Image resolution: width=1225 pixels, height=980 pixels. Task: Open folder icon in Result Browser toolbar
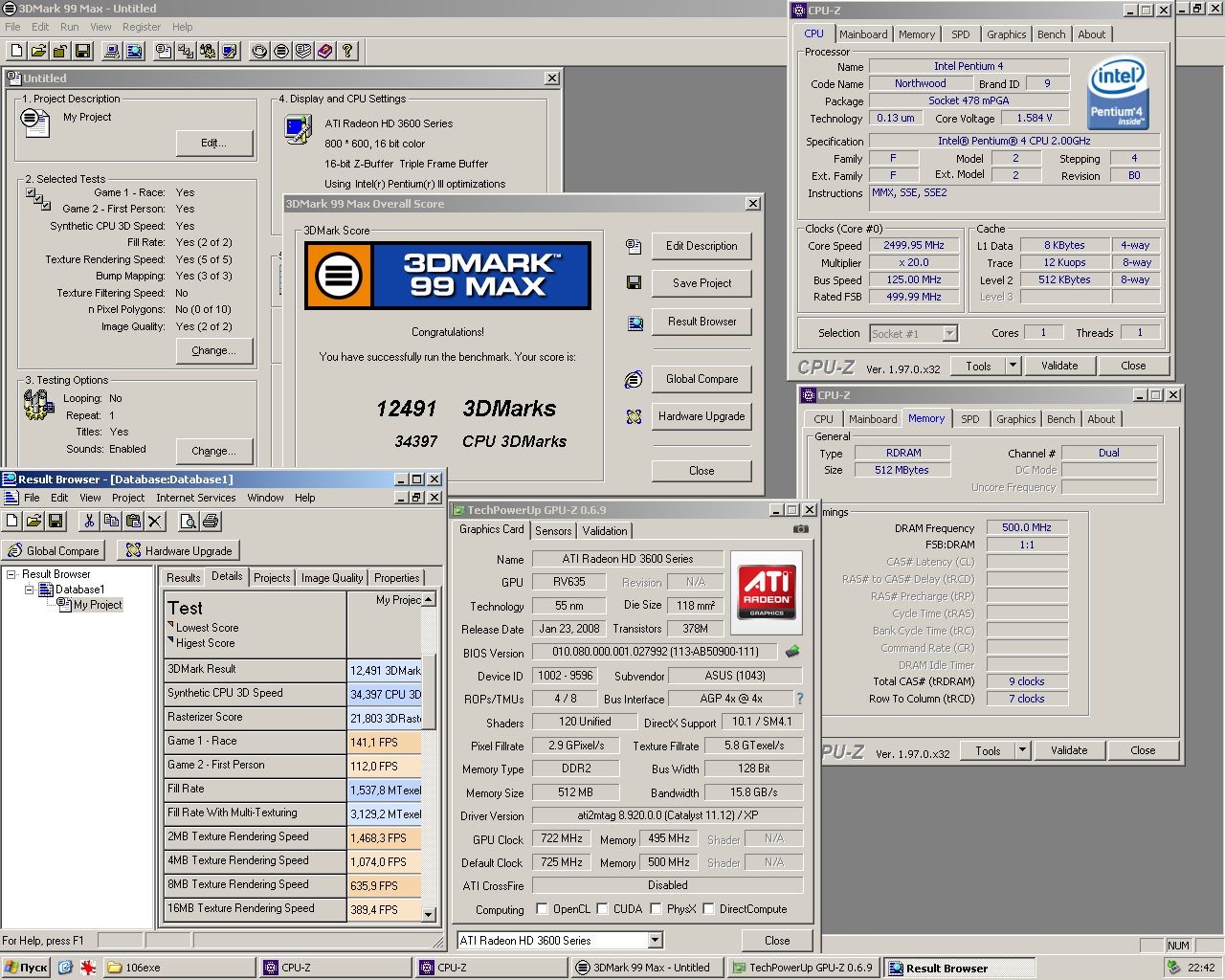(33, 521)
